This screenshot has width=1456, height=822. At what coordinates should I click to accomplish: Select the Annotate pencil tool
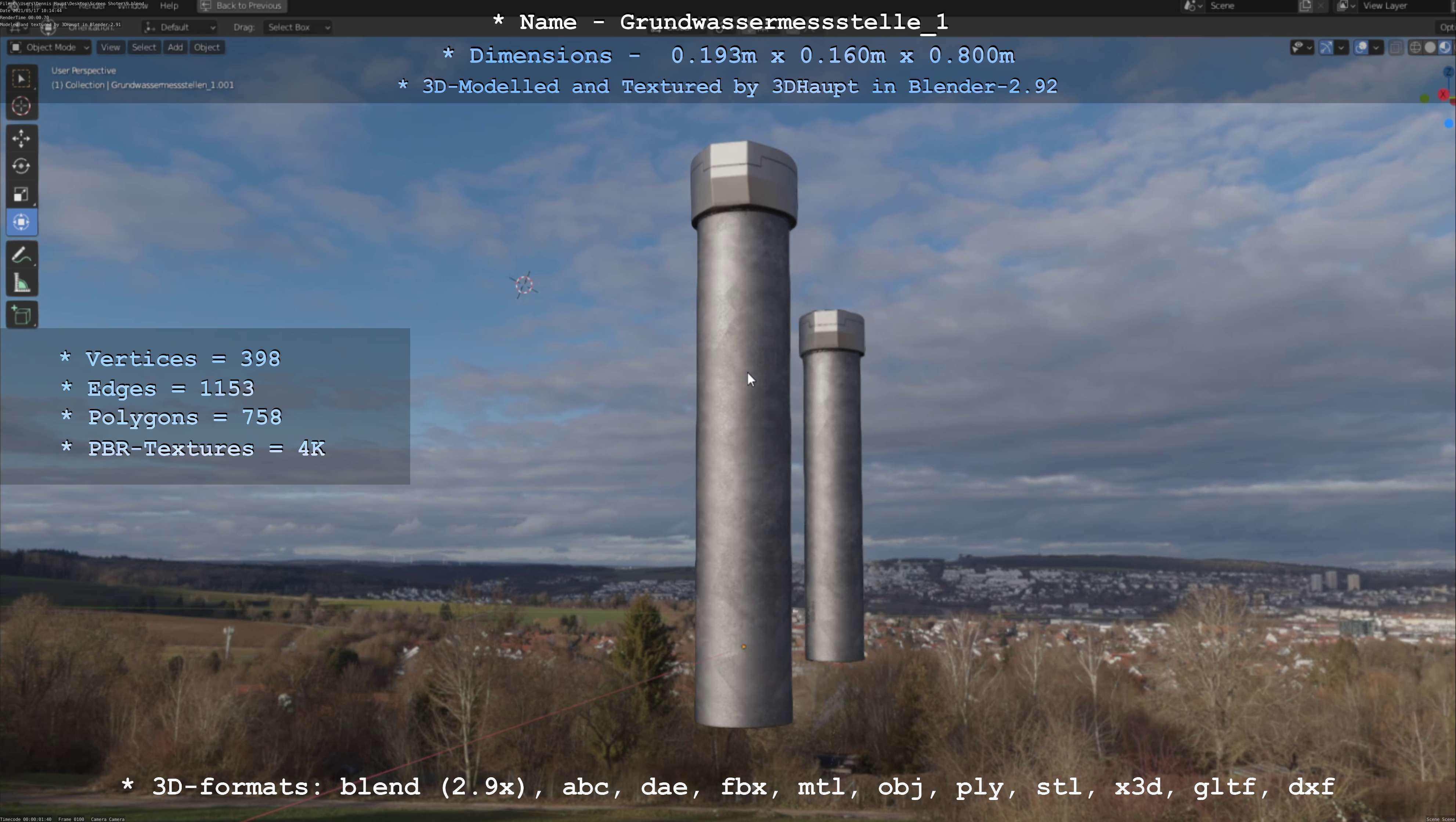(x=21, y=256)
